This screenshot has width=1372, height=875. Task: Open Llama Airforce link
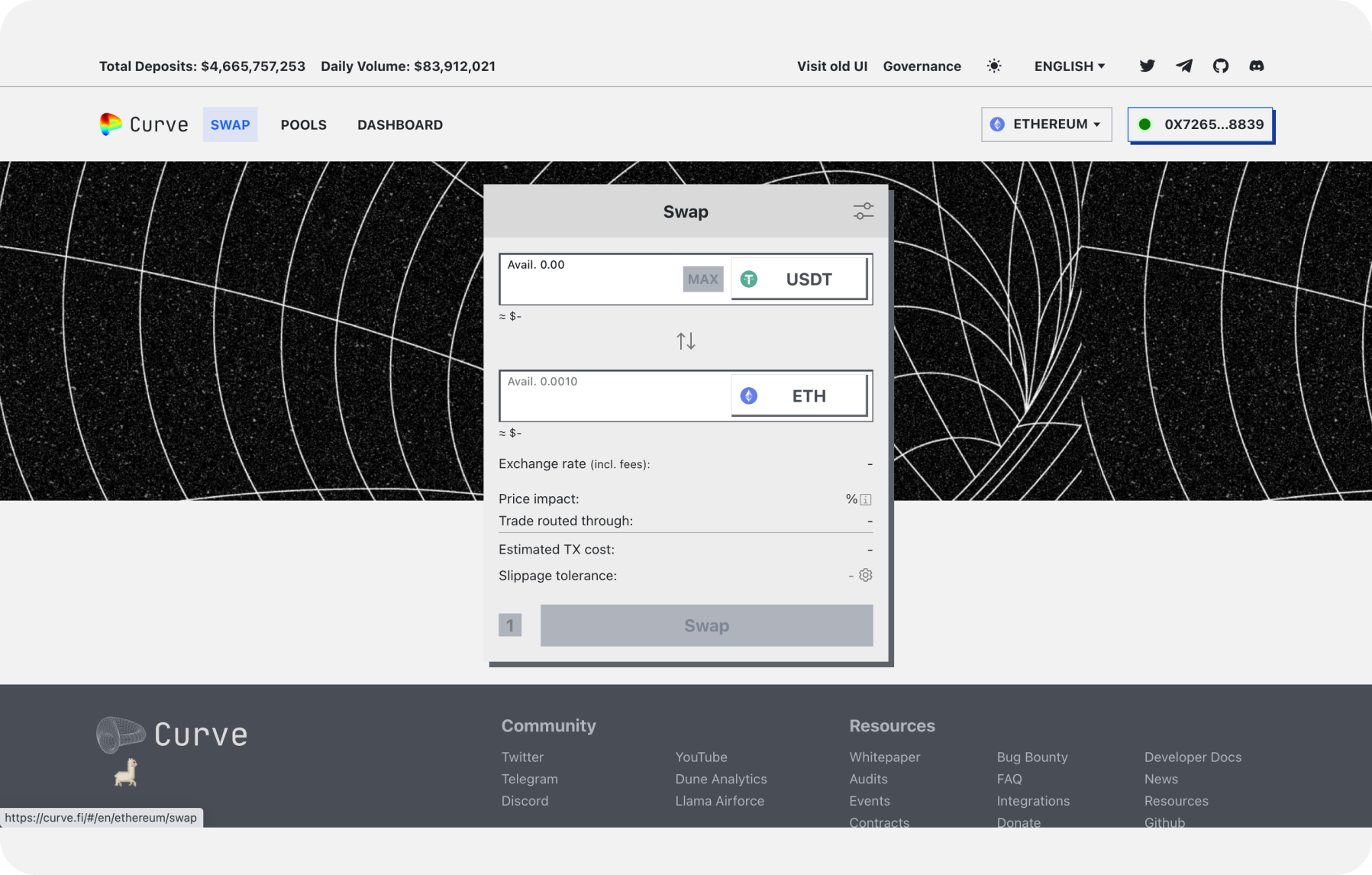click(719, 801)
